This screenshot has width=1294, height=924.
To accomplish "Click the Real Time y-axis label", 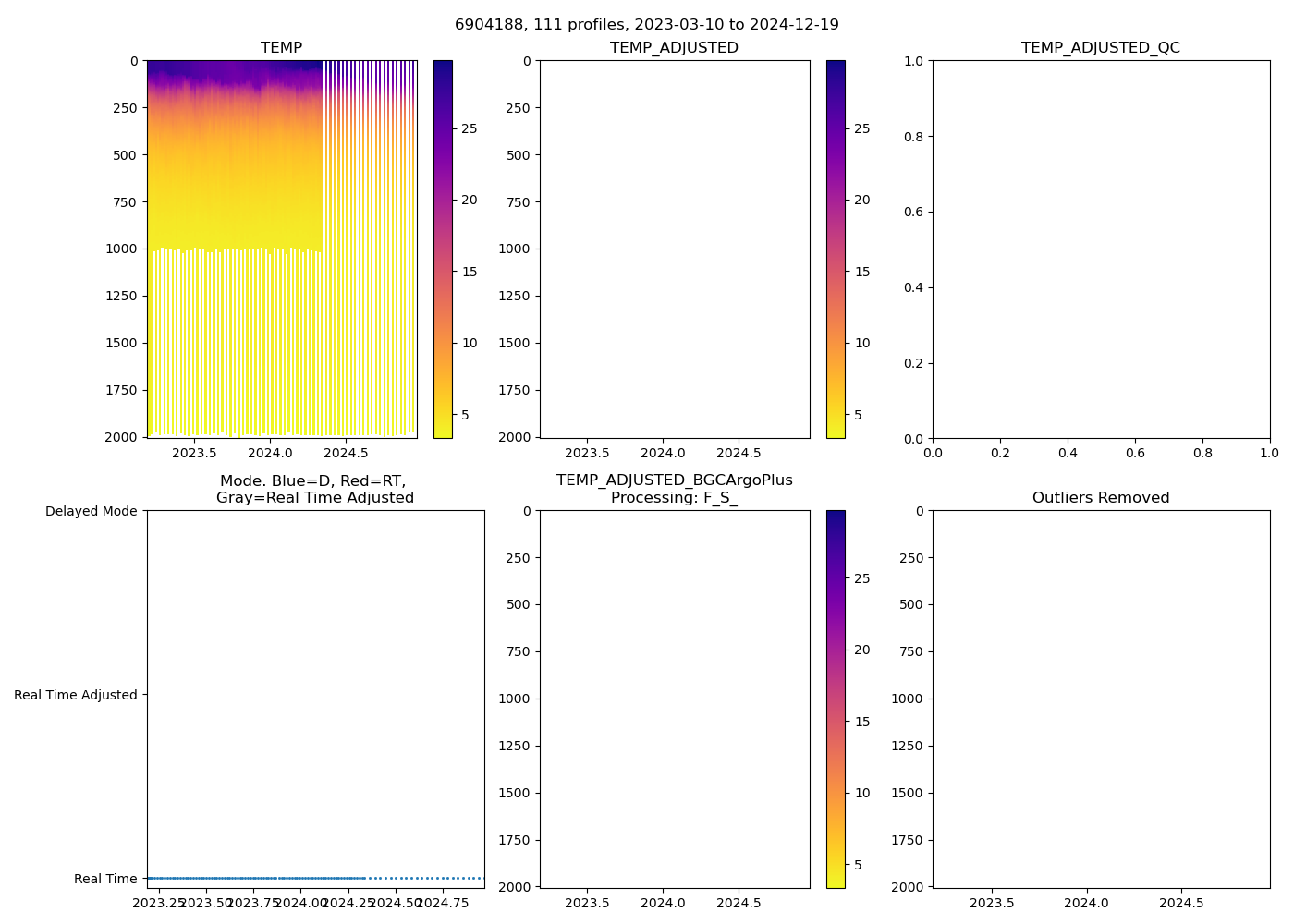I will click(105, 879).
